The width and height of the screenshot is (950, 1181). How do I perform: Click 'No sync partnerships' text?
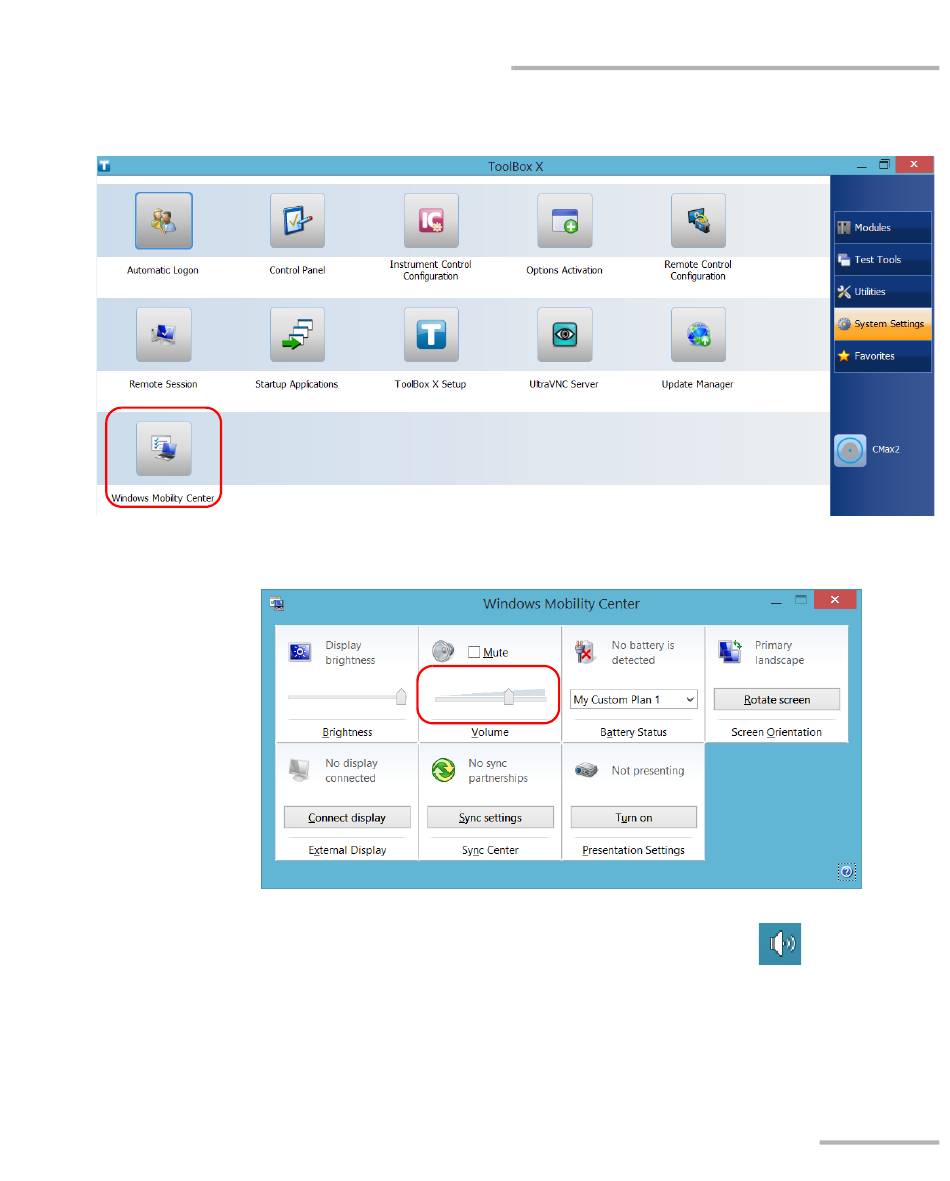click(x=498, y=771)
